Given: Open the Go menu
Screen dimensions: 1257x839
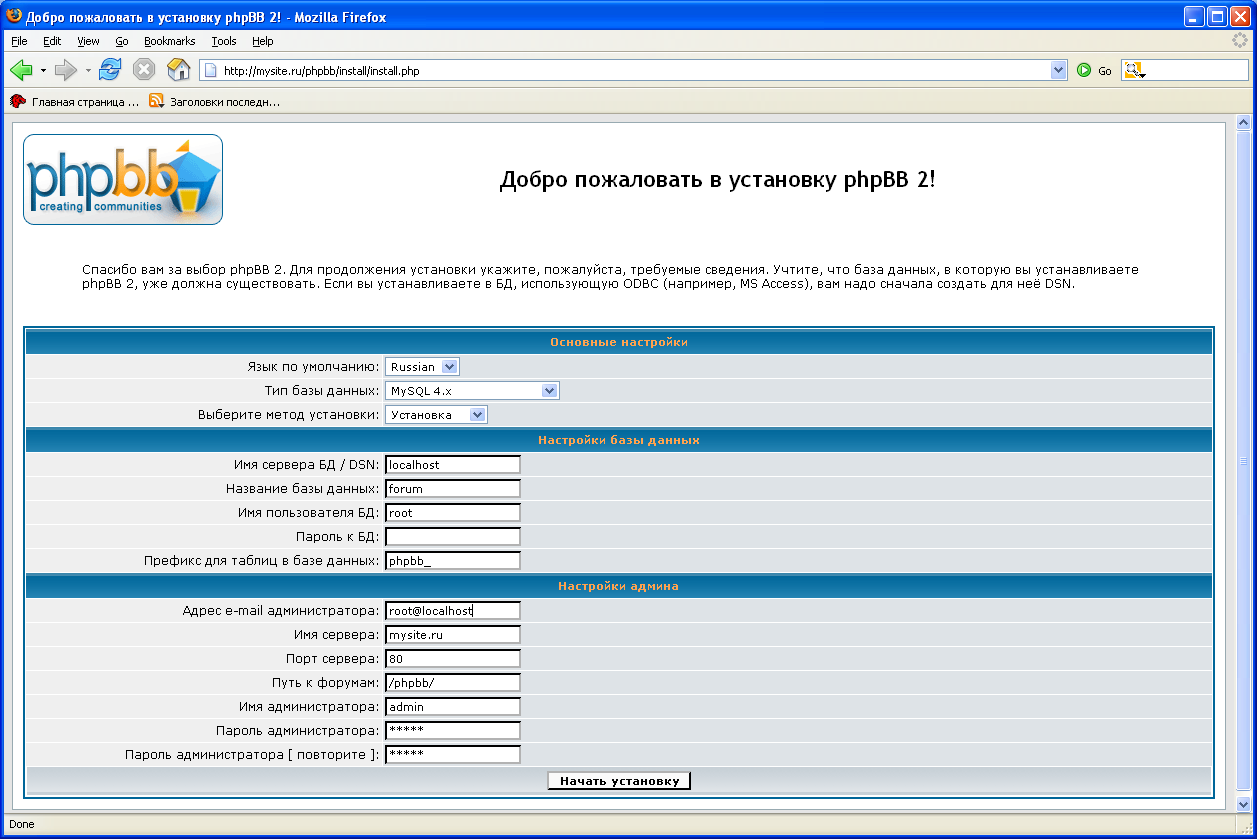Looking at the screenshot, I should tap(122, 41).
